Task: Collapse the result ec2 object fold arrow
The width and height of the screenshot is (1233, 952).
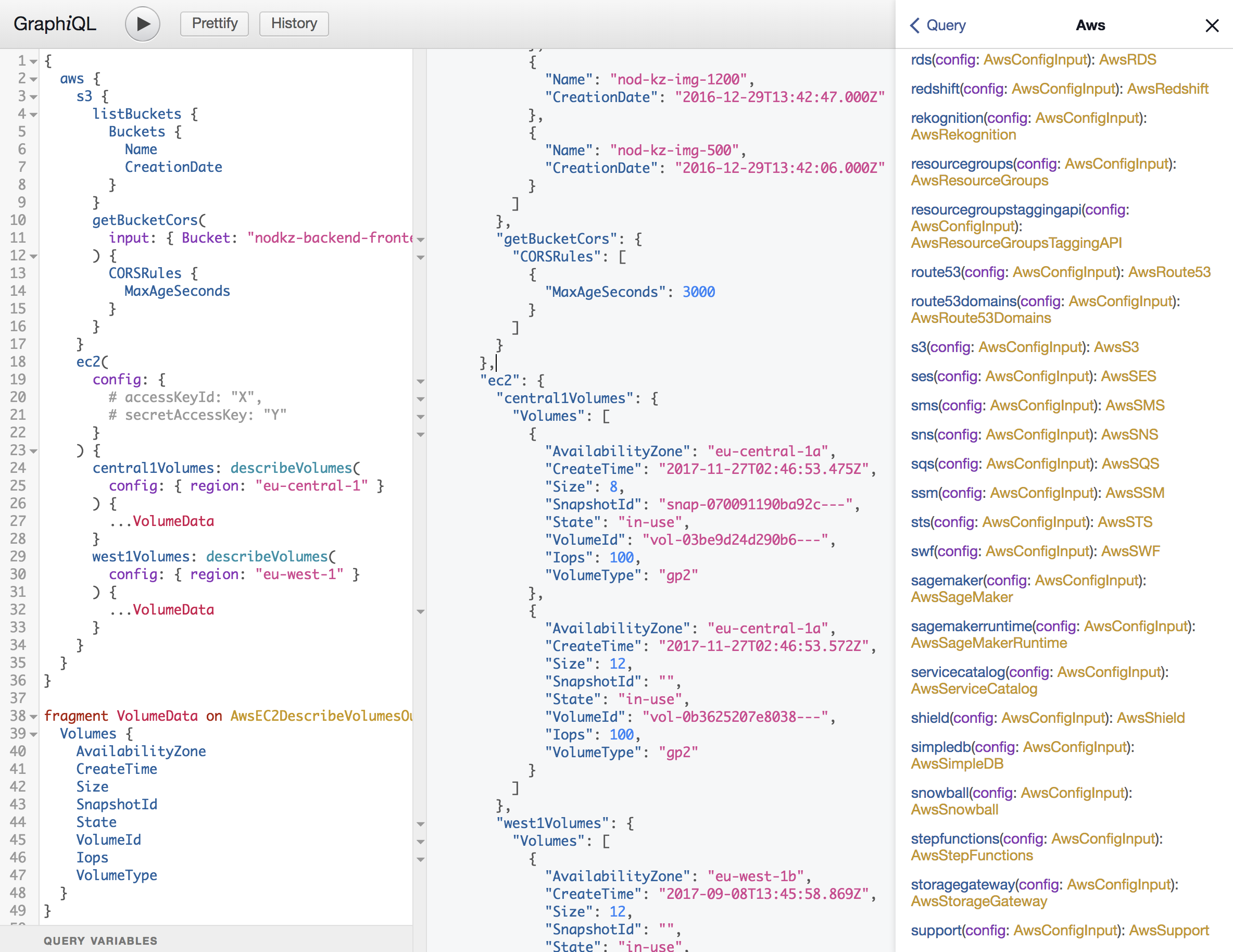Action: click(421, 382)
